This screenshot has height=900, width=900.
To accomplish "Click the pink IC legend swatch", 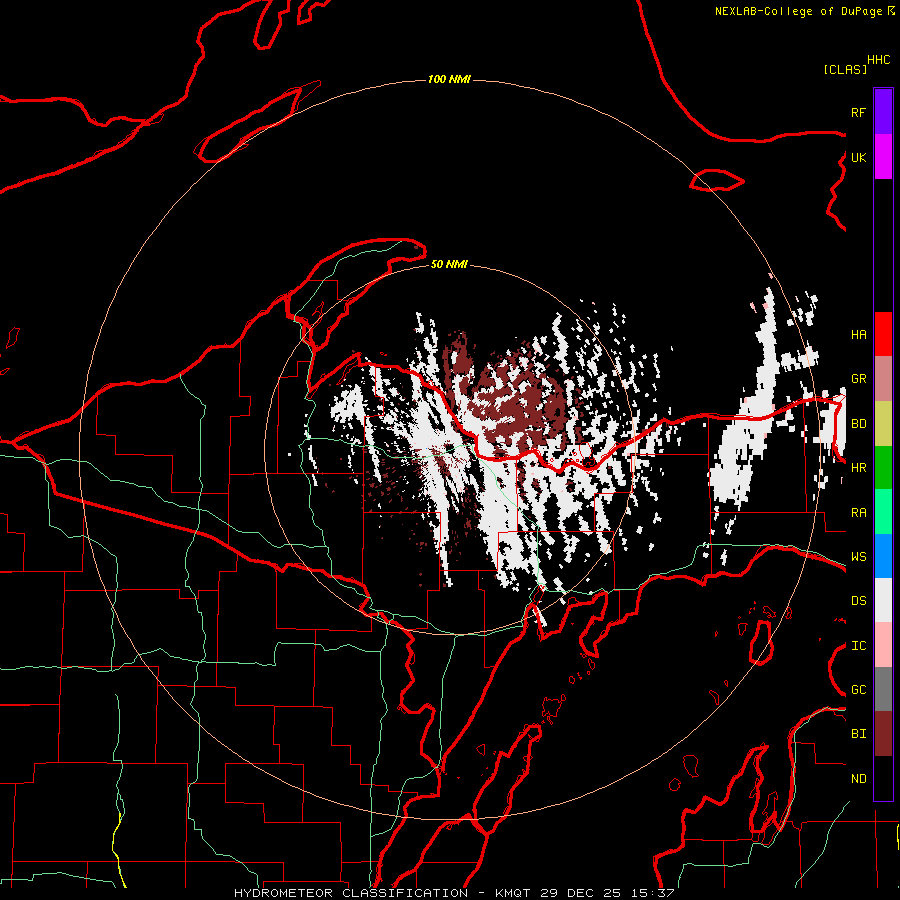I will click(x=883, y=645).
